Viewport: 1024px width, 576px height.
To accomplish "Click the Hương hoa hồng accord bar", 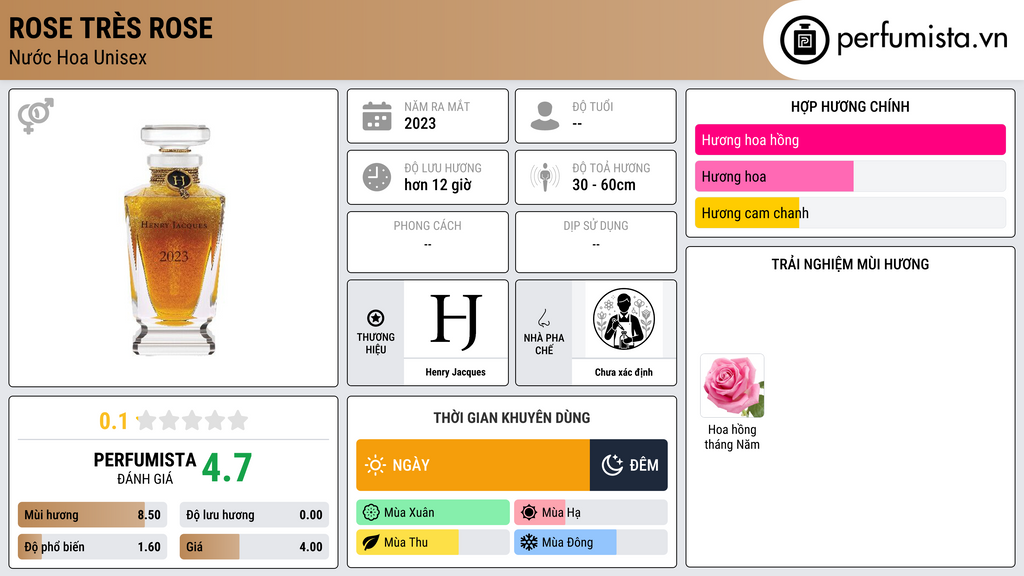I will 850,140.
